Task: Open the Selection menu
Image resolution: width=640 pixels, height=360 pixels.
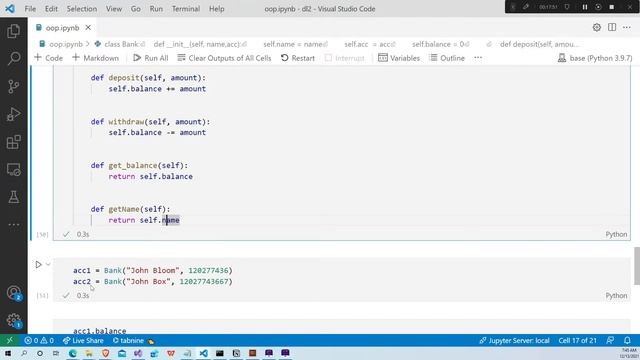Action: 82,9
